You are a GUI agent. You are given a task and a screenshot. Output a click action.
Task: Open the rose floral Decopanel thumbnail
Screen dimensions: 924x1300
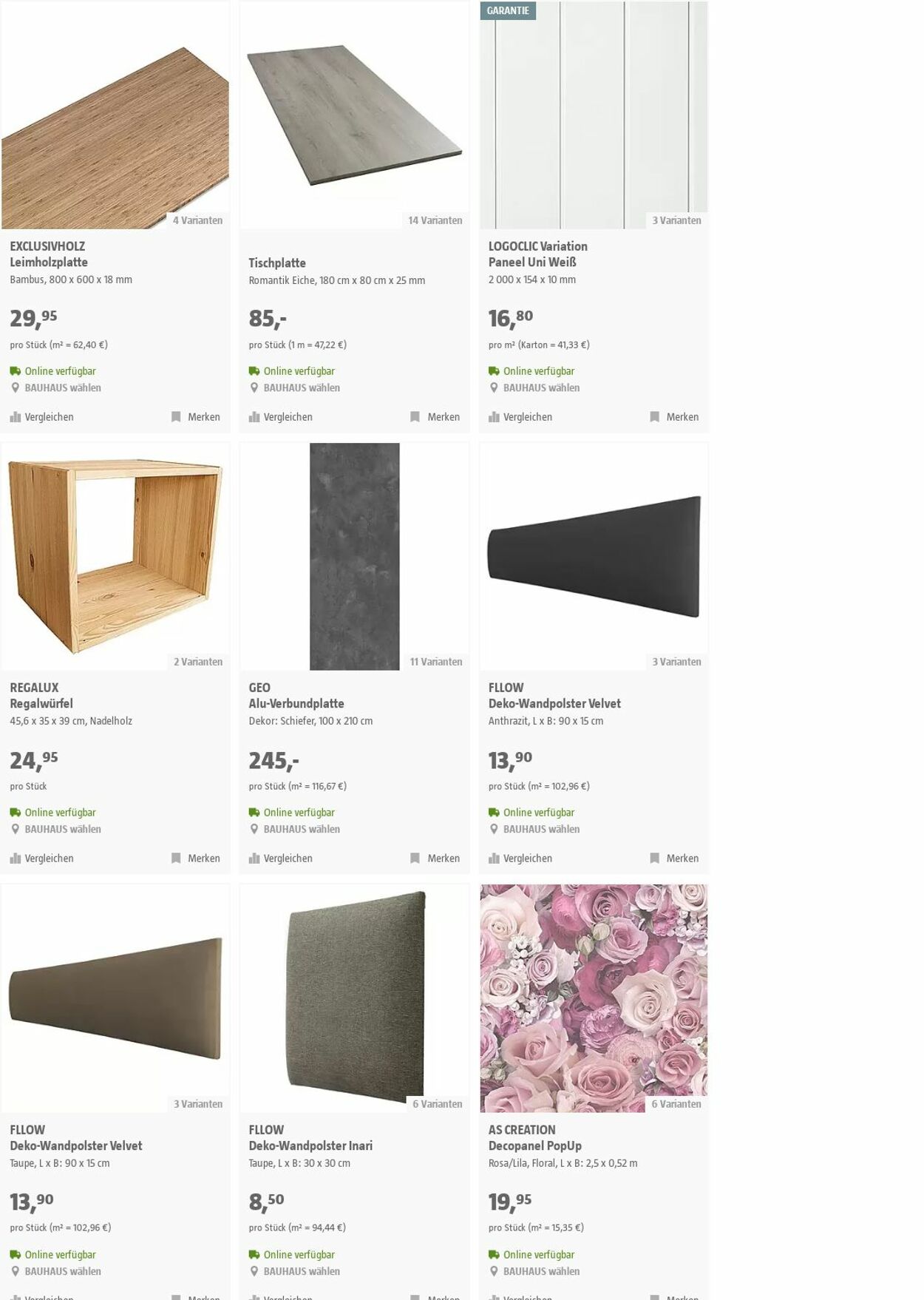click(x=594, y=998)
